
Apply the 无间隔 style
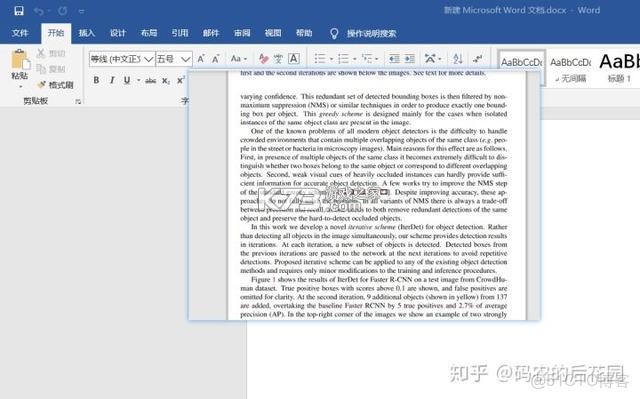coord(571,68)
